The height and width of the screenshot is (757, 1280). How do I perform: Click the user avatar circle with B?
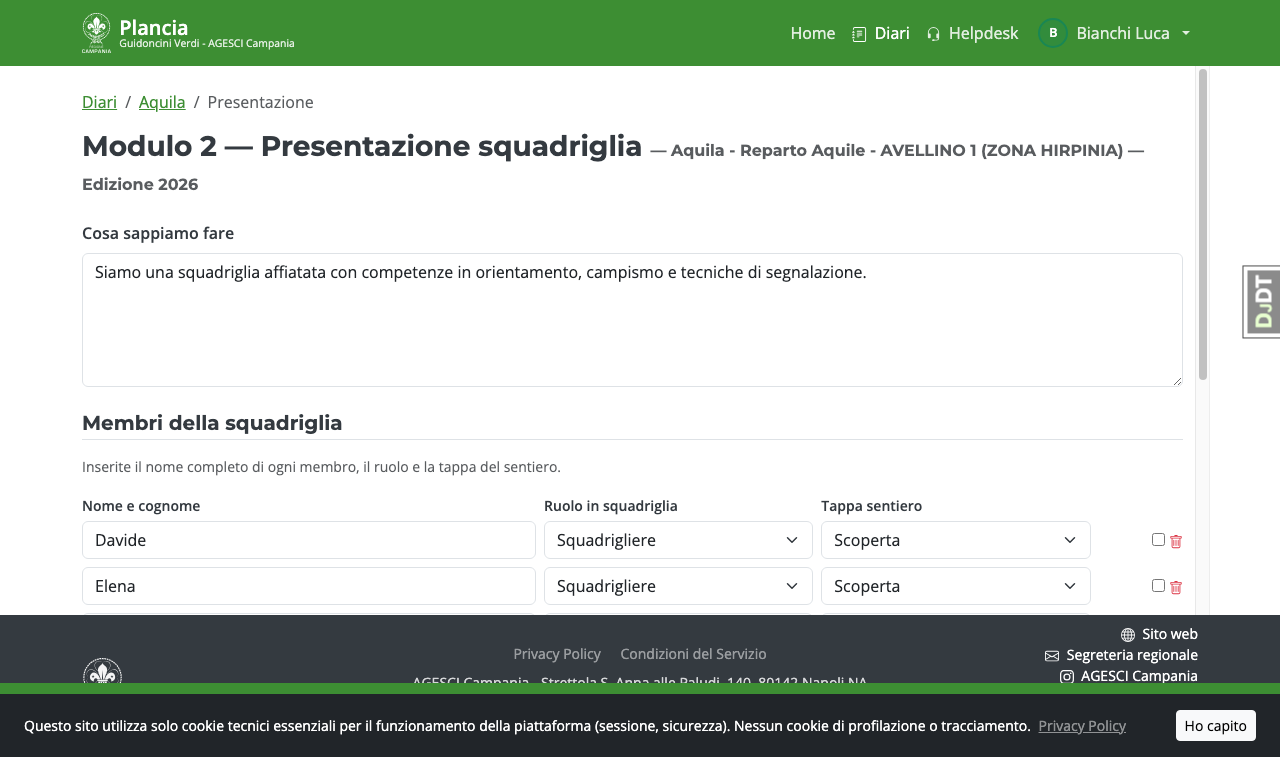pyautogui.click(x=1053, y=33)
